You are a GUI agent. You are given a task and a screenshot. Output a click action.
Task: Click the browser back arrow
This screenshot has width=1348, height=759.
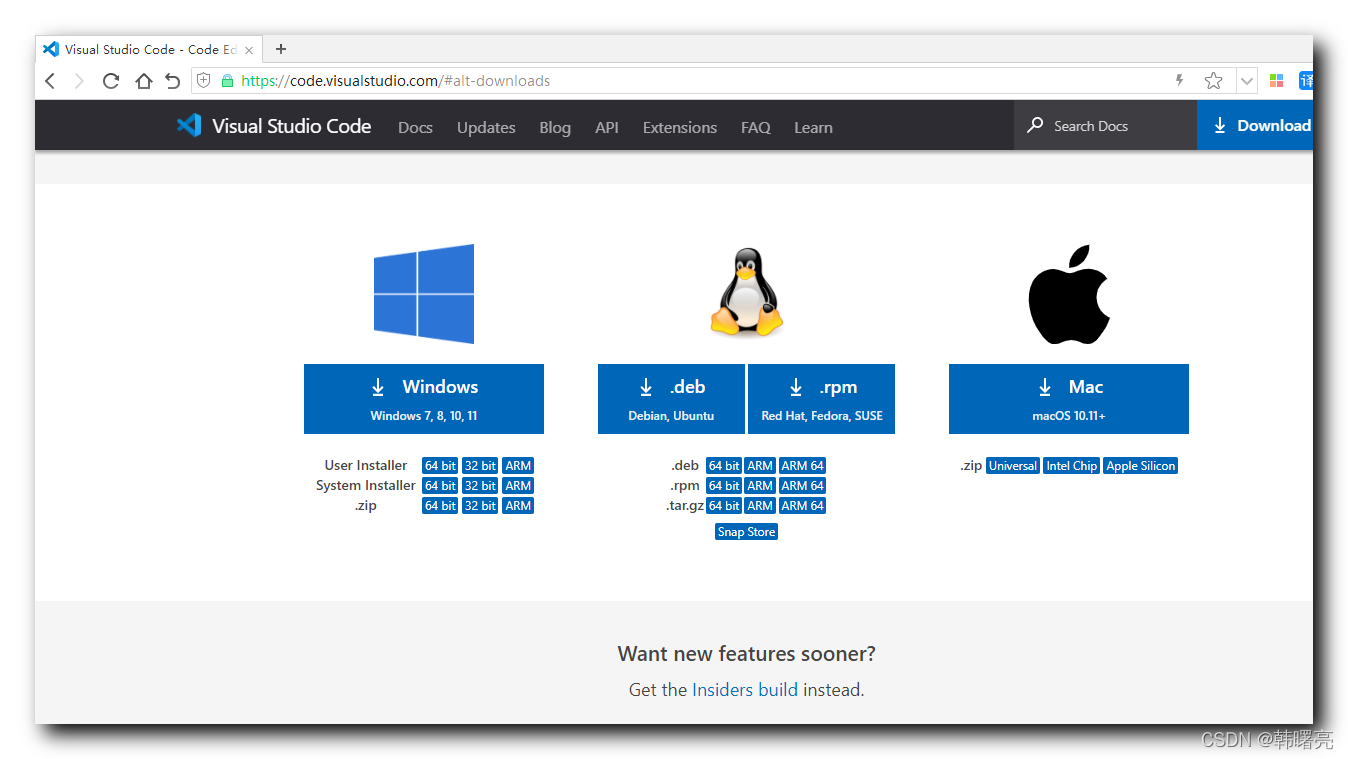(x=50, y=81)
